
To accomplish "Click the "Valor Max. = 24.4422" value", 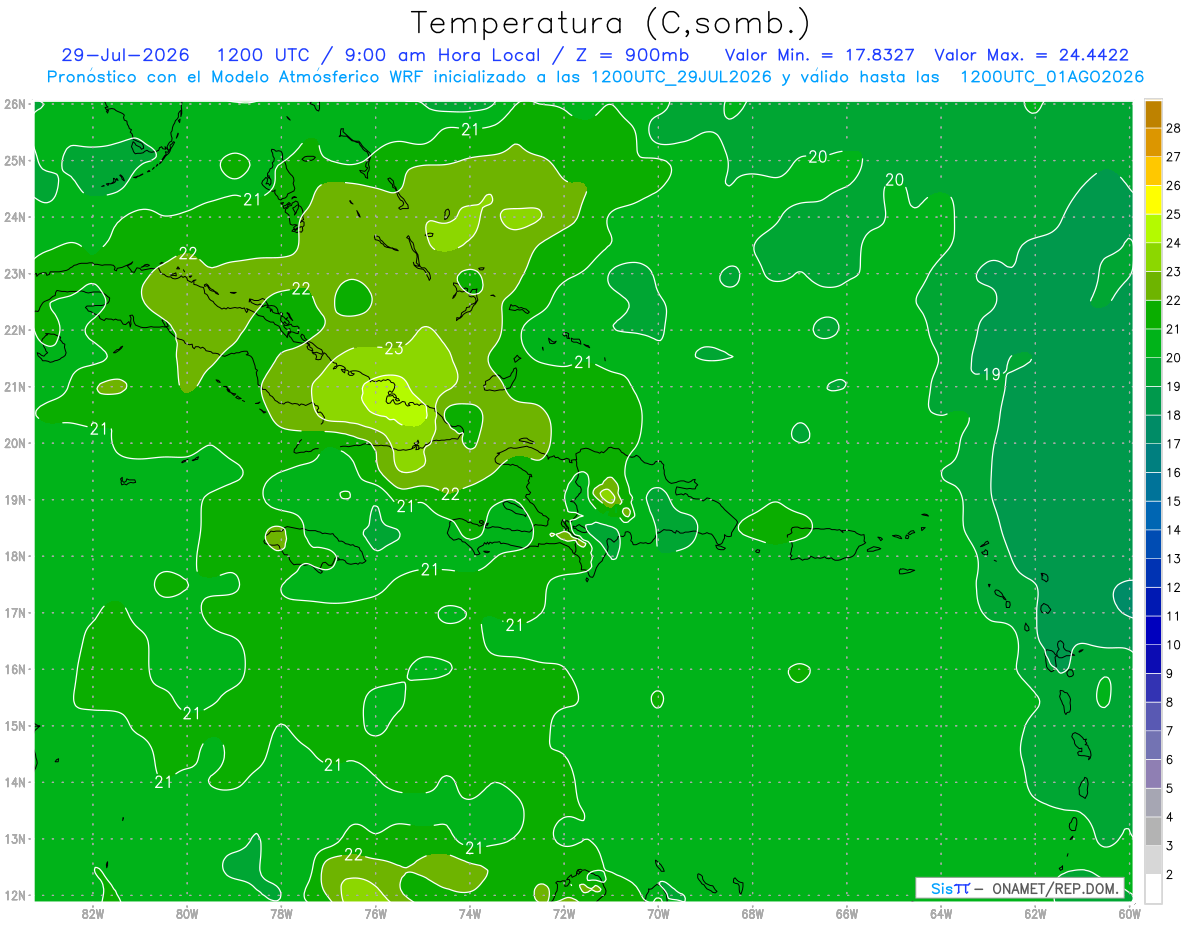I will click(x=1031, y=55).
